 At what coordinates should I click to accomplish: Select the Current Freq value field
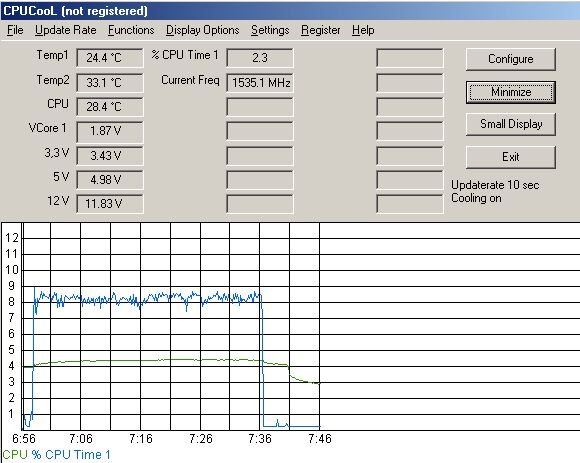[x=260, y=82]
